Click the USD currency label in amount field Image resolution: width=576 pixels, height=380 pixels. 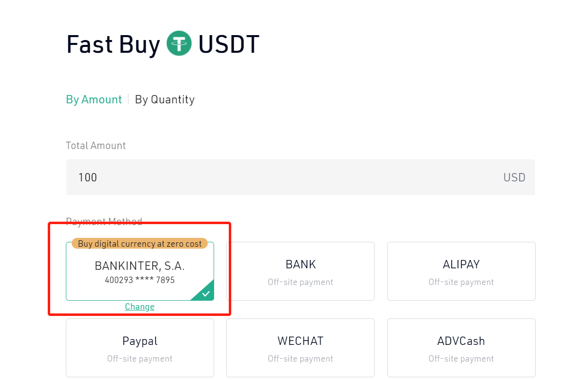(x=514, y=178)
